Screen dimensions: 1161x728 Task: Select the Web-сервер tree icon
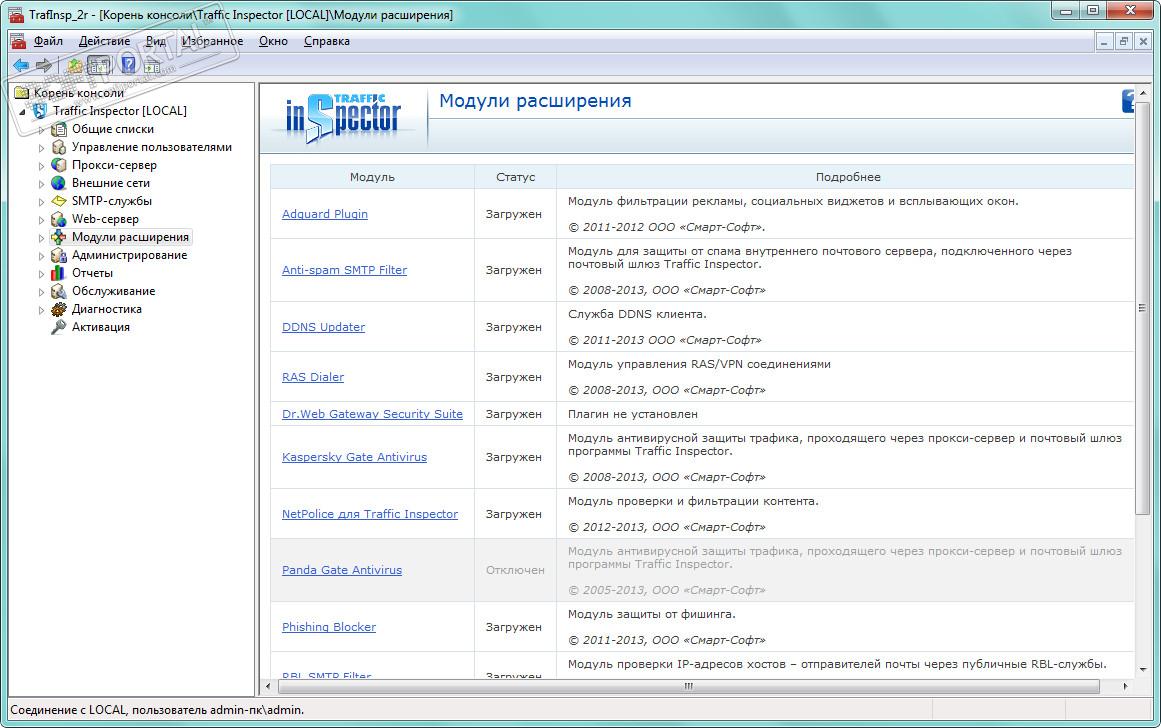[58, 219]
